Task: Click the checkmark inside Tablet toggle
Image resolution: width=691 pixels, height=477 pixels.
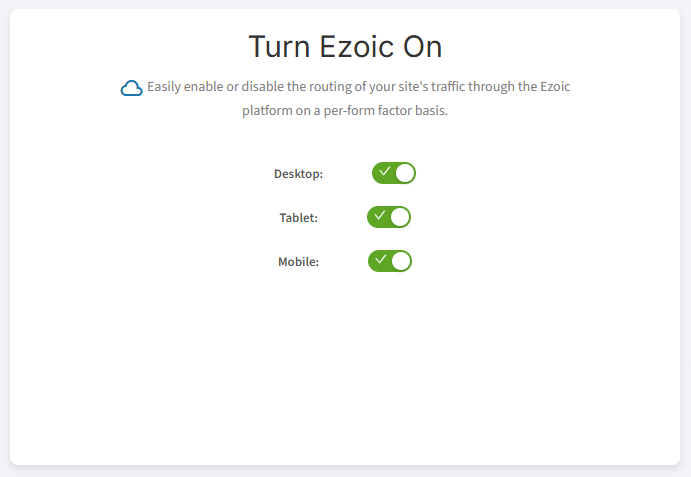Action: coord(379,216)
